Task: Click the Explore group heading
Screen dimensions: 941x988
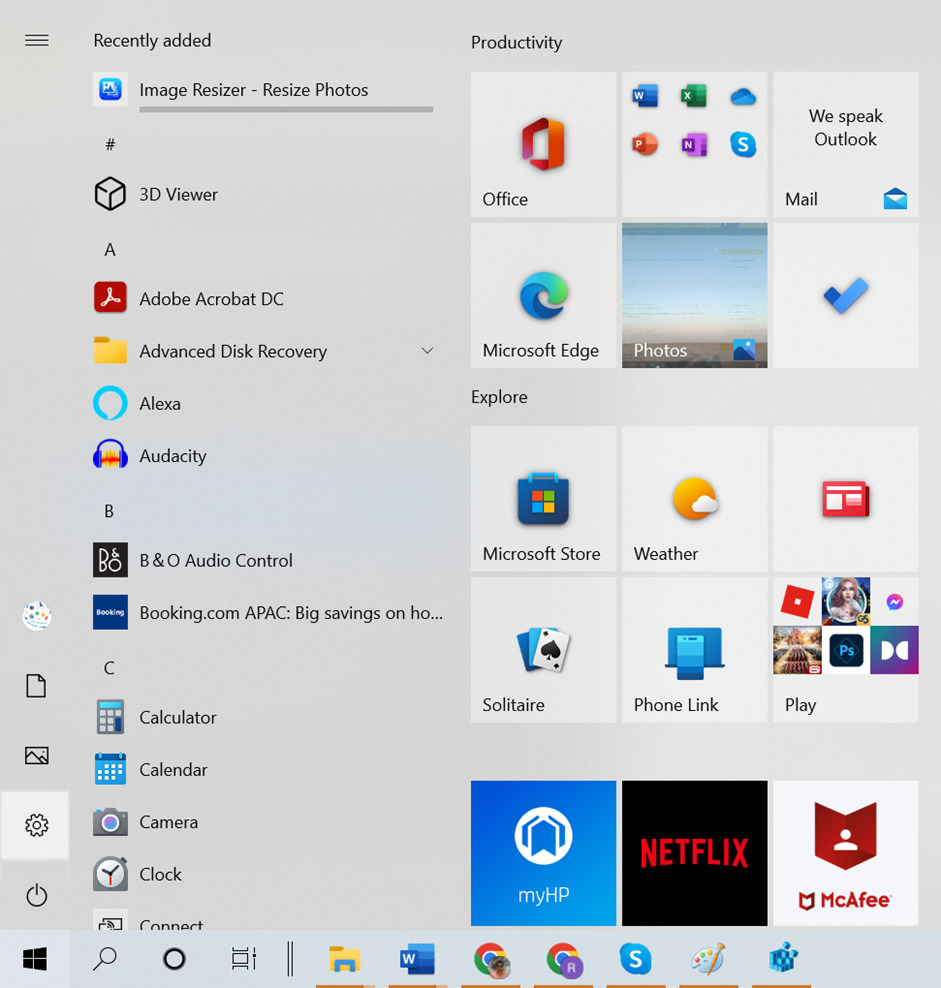Action: click(499, 397)
